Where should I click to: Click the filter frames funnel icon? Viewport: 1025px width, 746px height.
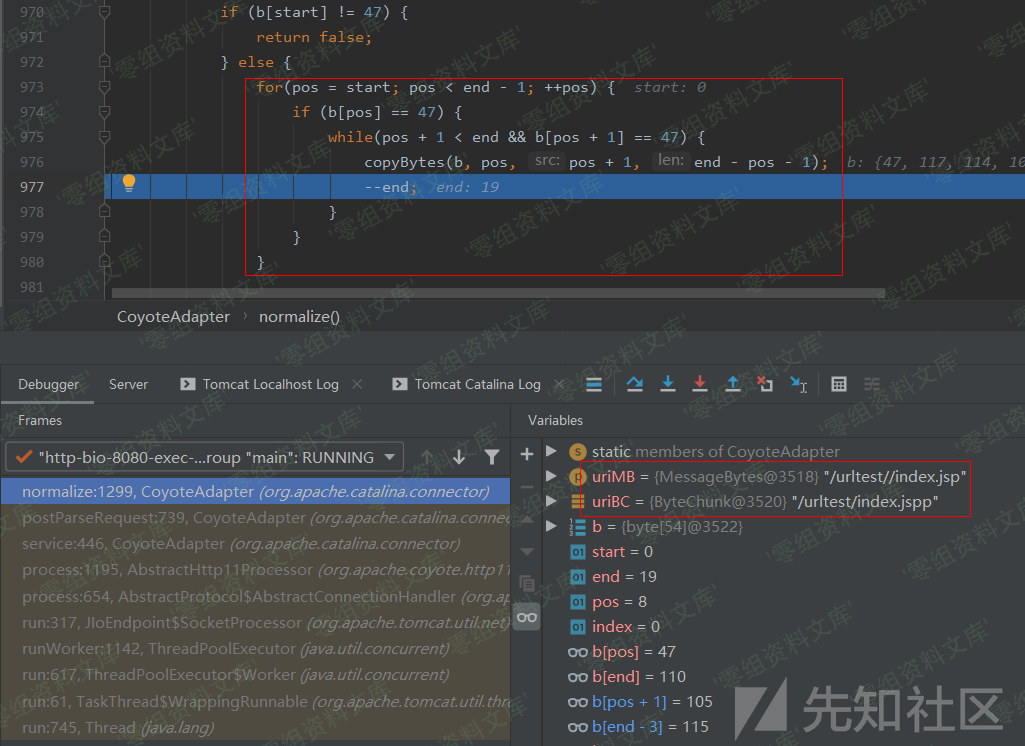[x=491, y=457]
